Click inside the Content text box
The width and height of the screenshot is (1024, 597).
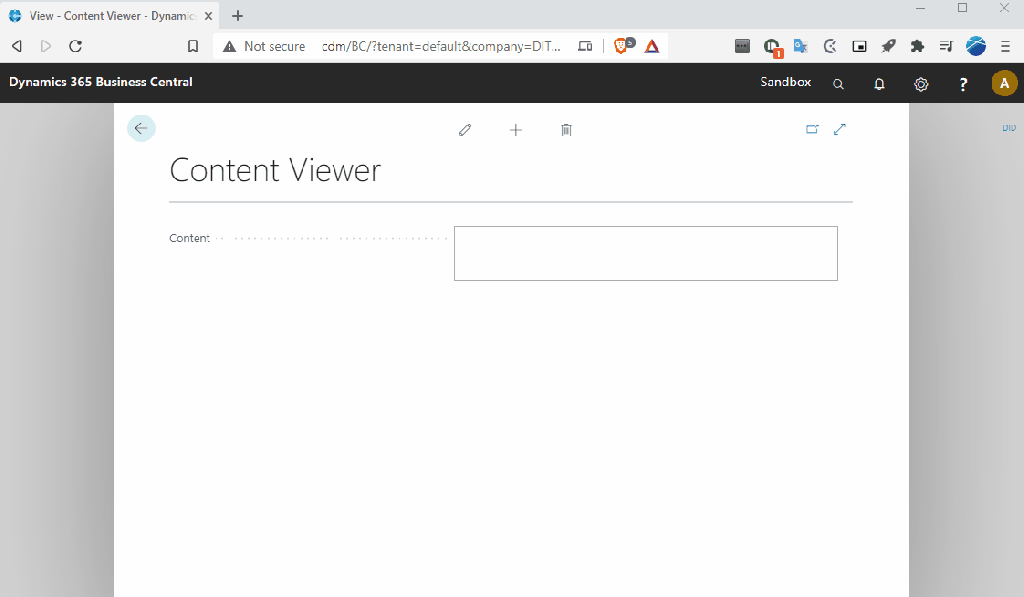pos(645,253)
